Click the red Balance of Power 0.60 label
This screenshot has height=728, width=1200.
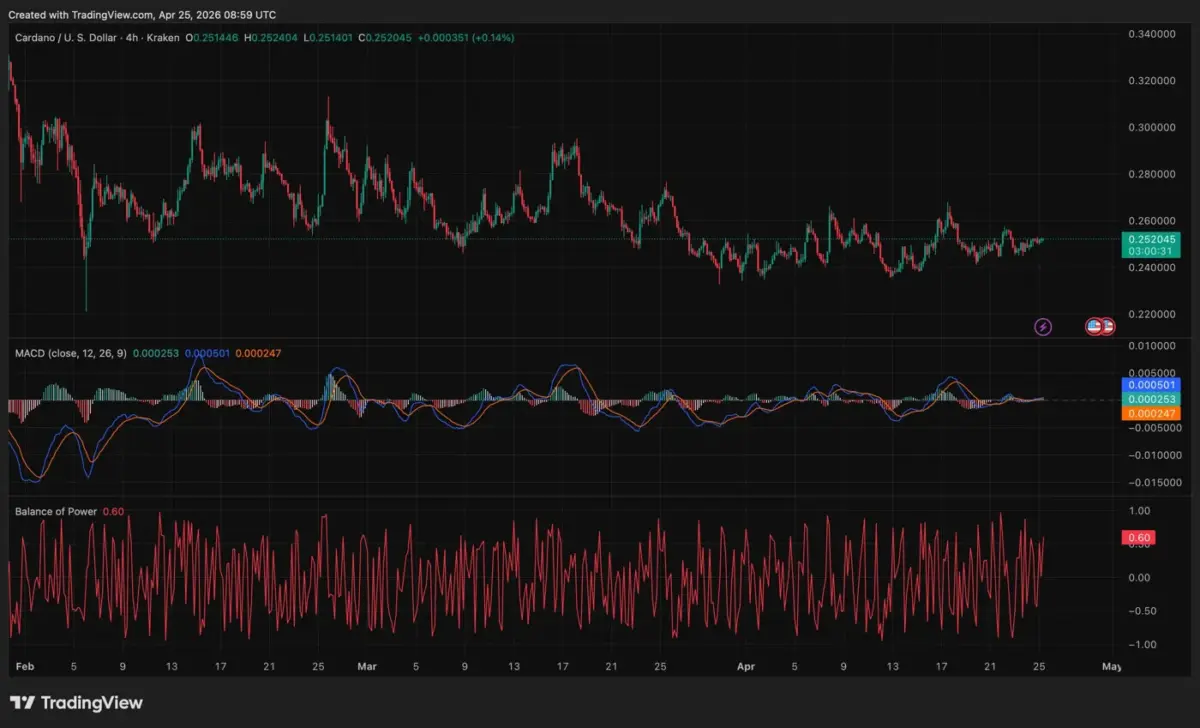coord(1140,538)
